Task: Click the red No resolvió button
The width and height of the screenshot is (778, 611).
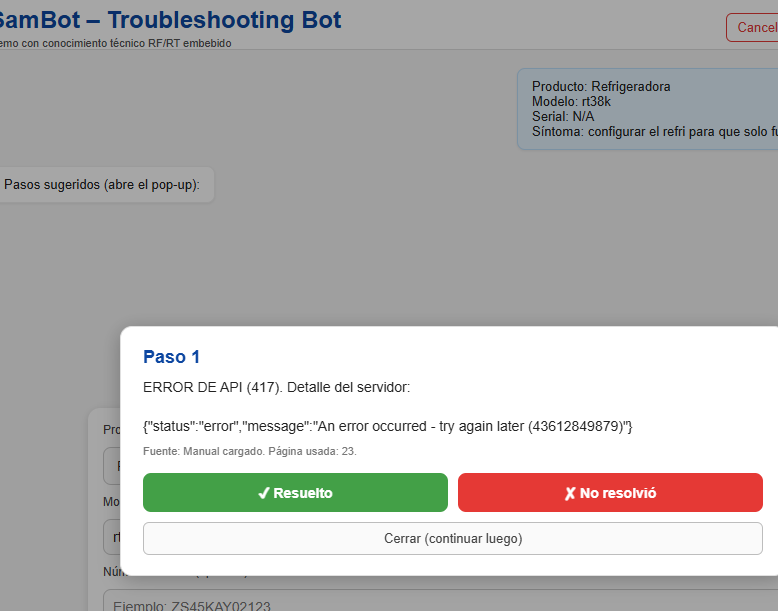Action: pyautogui.click(x=610, y=492)
